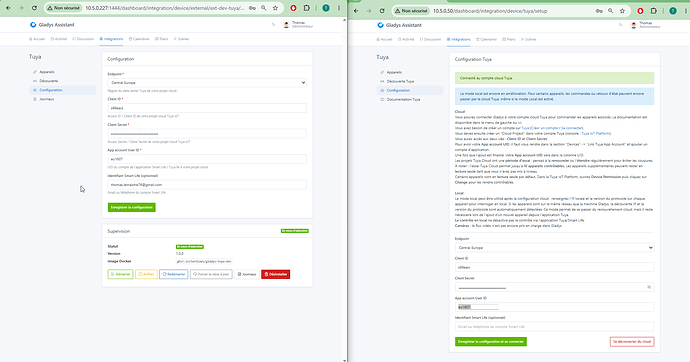This screenshot has height=362, width=690.
Task: Bookmark the page via star in left window
Action: pos(275,8)
